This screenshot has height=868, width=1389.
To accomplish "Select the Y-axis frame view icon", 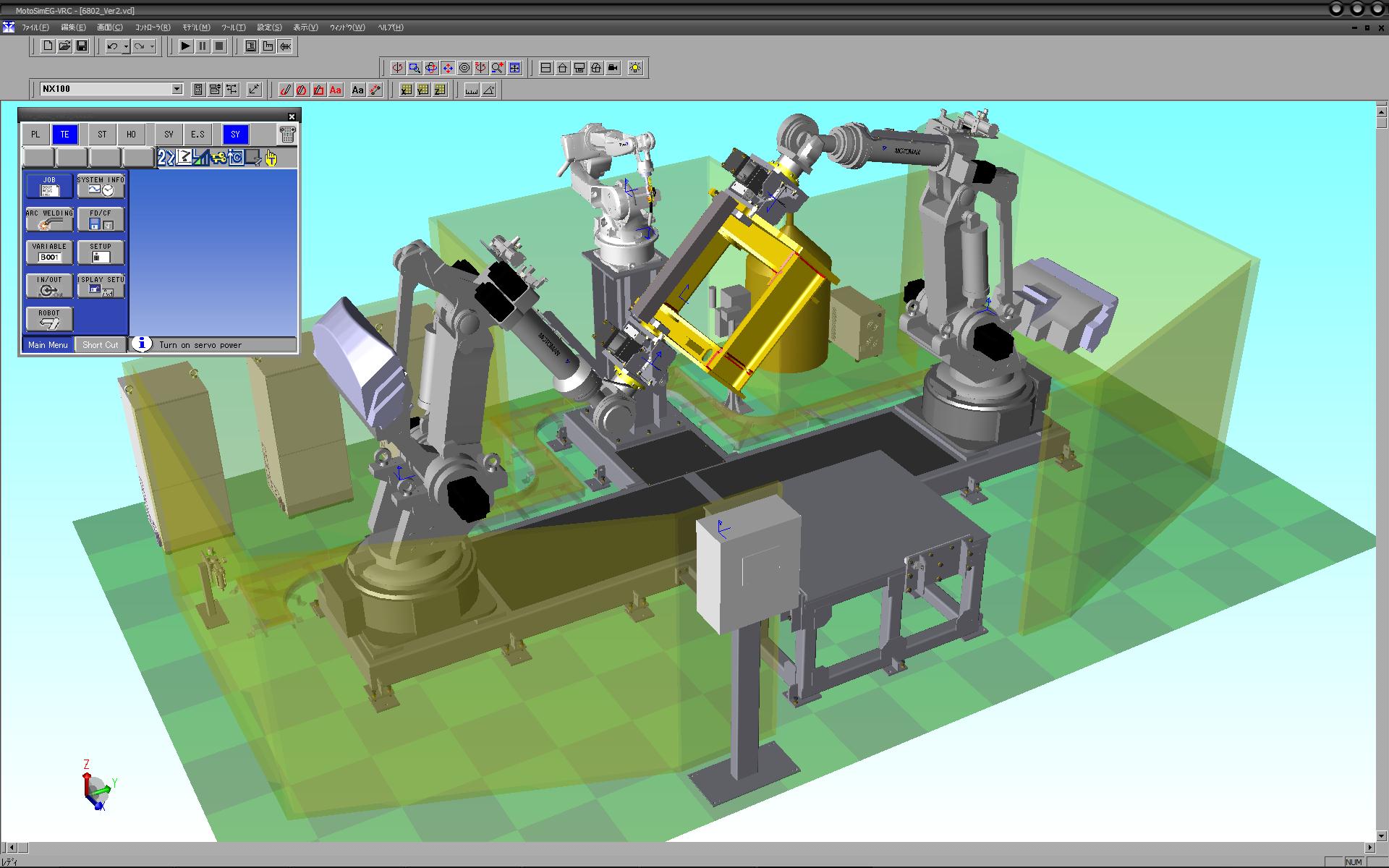I will (x=422, y=90).
